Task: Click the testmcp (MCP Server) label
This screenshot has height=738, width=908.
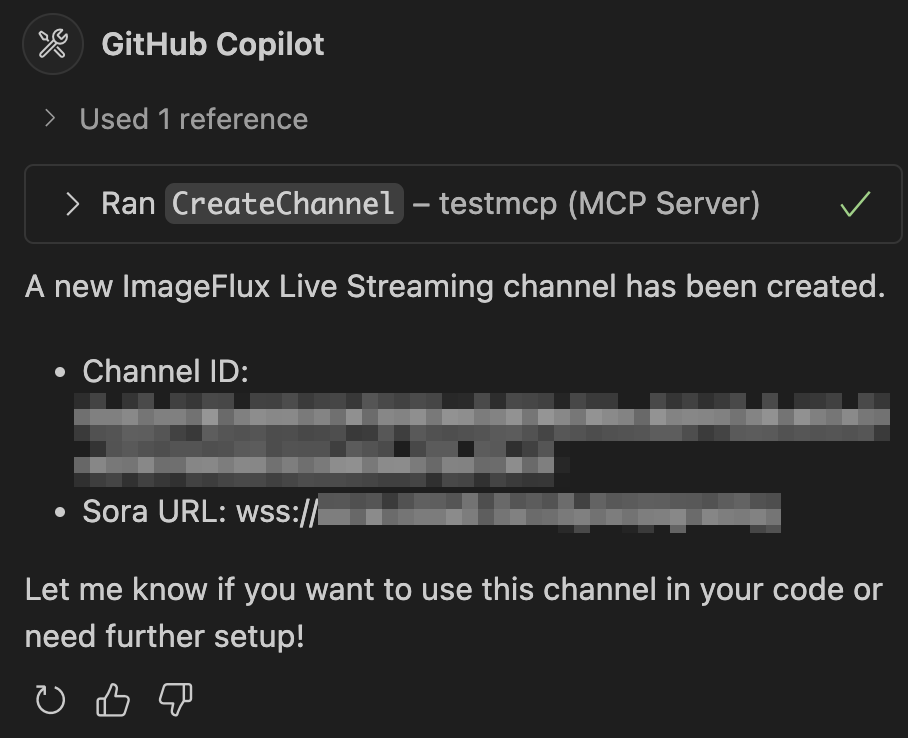Action: [x=599, y=204]
